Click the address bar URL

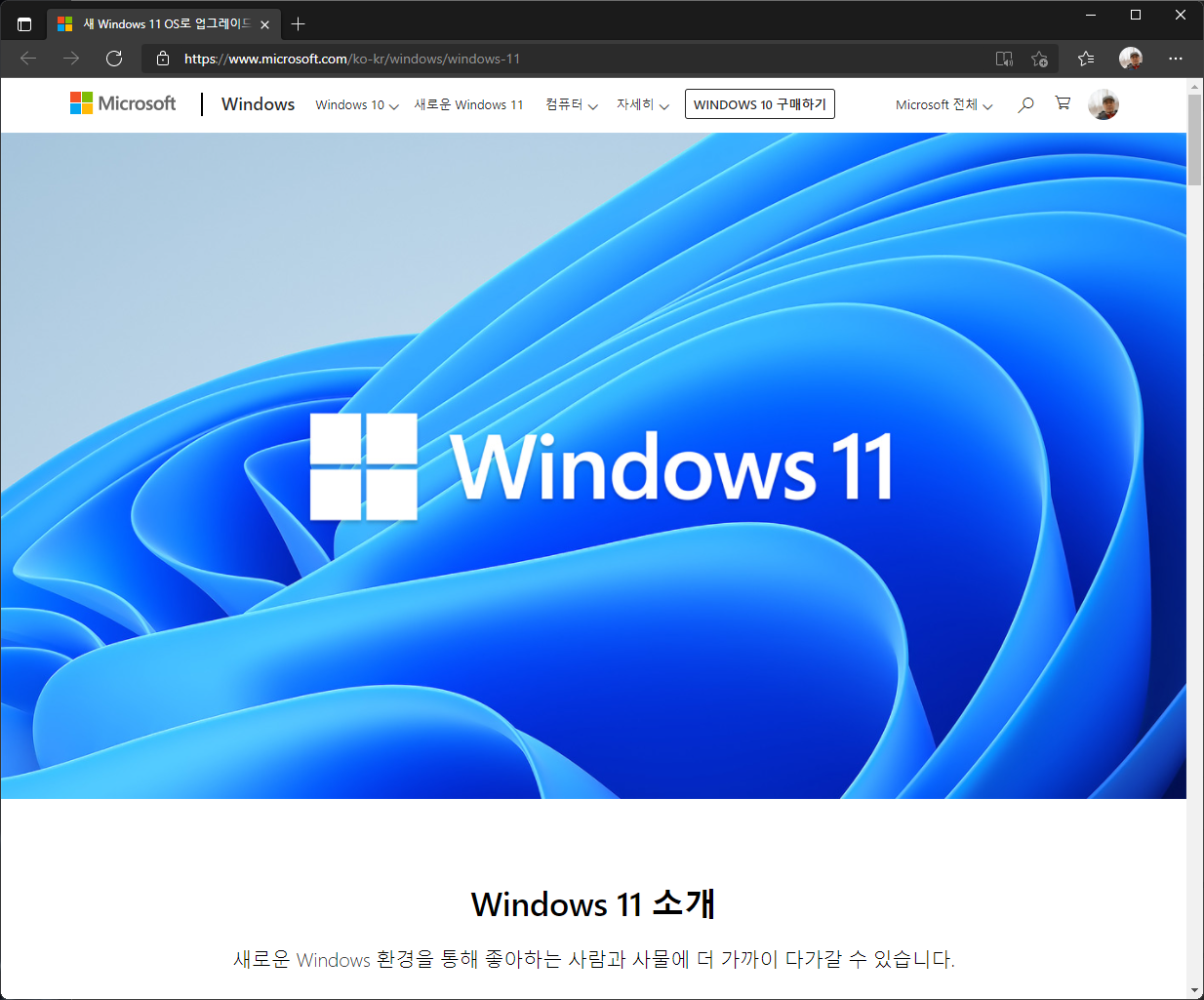(x=352, y=59)
